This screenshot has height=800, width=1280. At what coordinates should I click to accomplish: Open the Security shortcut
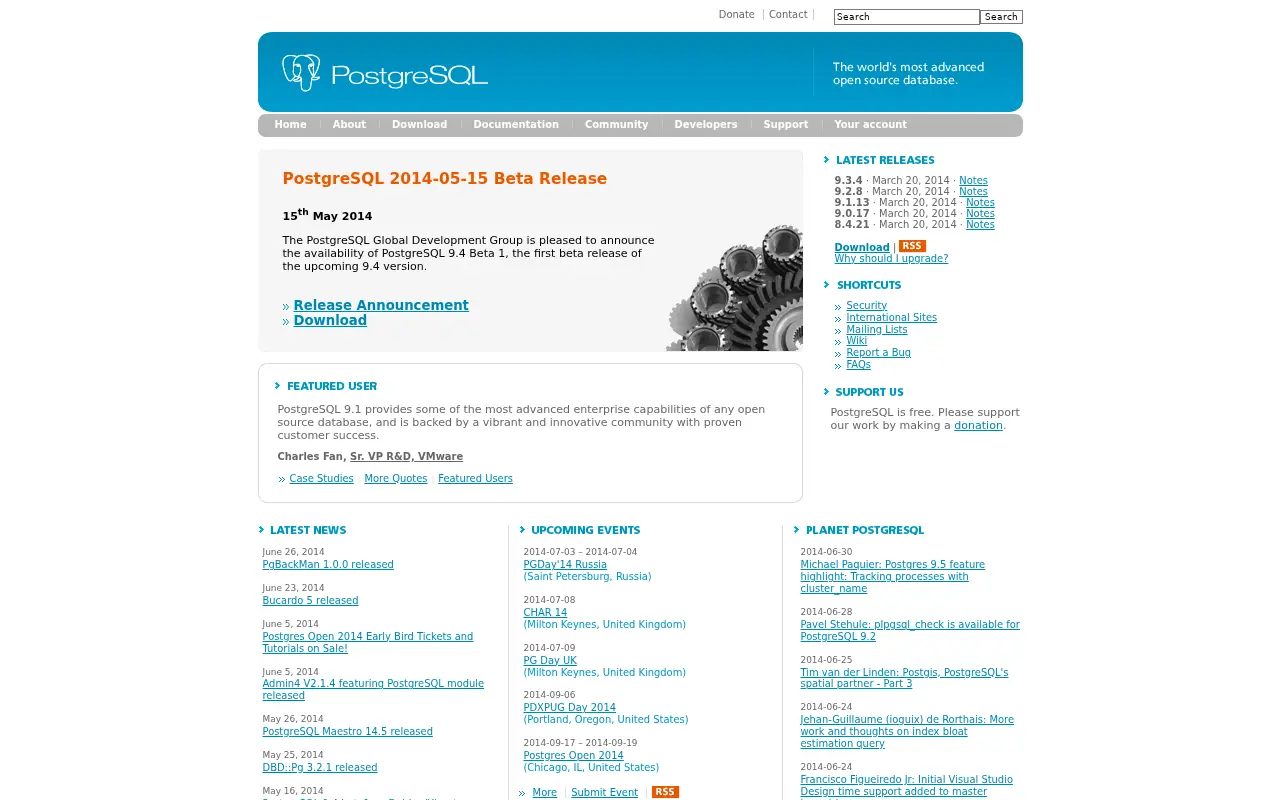tap(866, 306)
